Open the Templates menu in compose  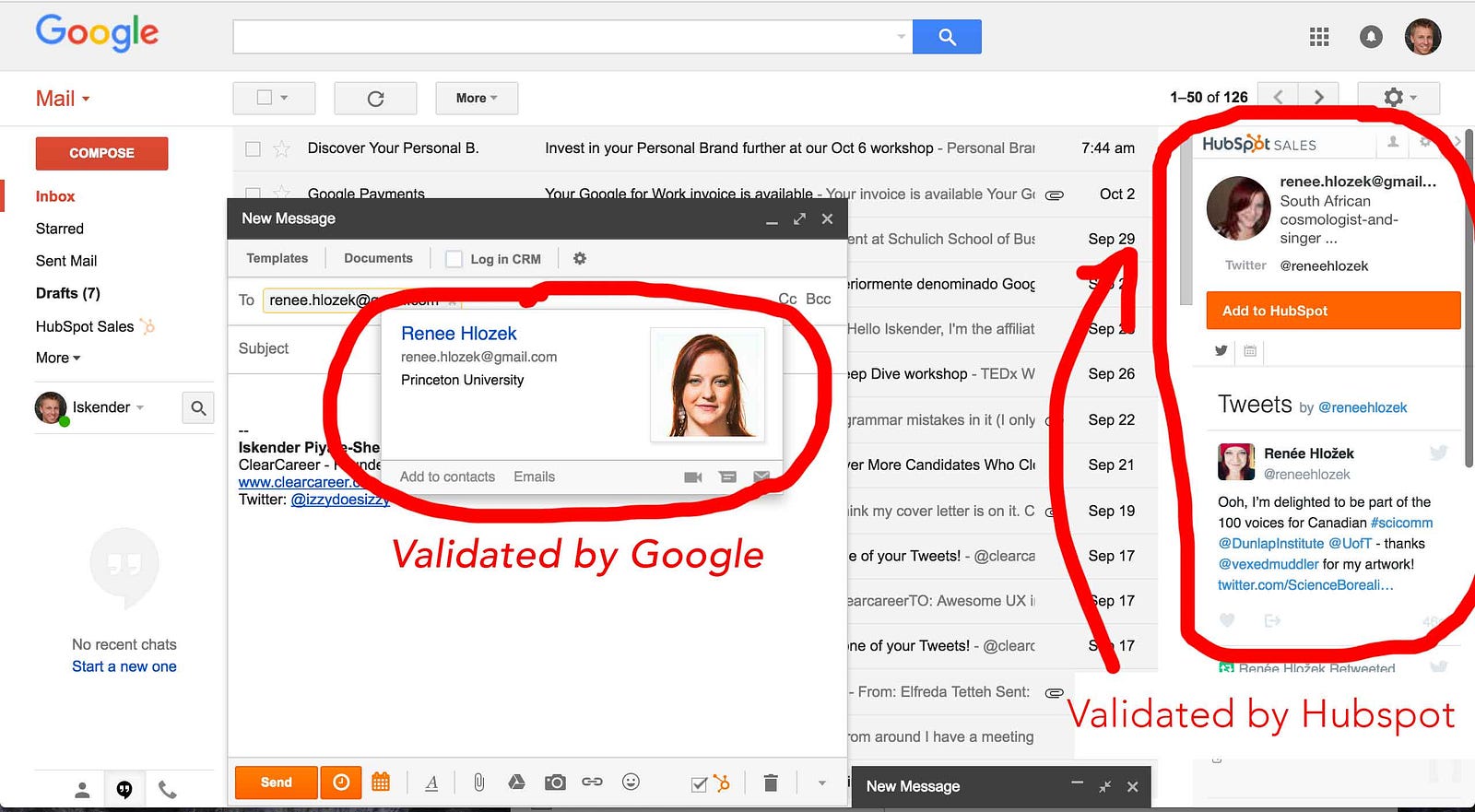(x=277, y=259)
